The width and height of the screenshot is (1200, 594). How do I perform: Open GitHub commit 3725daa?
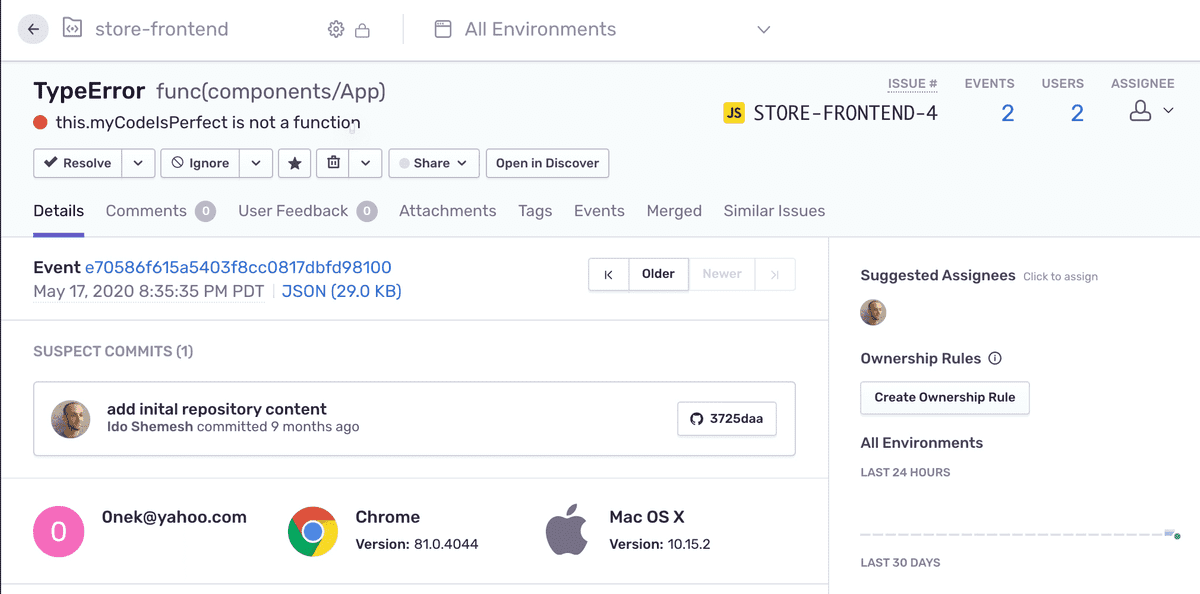pyautogui.click(x=727, y=419)
